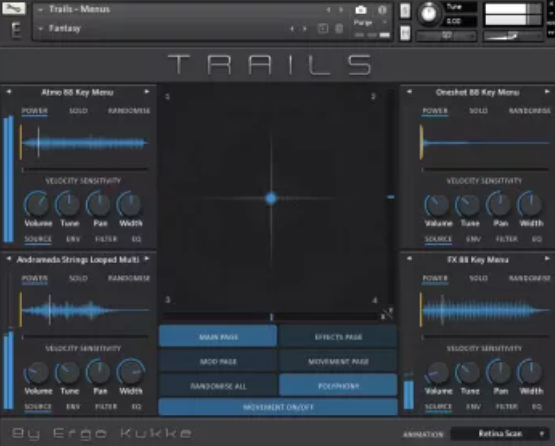This screenshot has height=446, width=555.
Task: Open Oneshot 88 Key Menu sound selector
Action: point(477,92)
